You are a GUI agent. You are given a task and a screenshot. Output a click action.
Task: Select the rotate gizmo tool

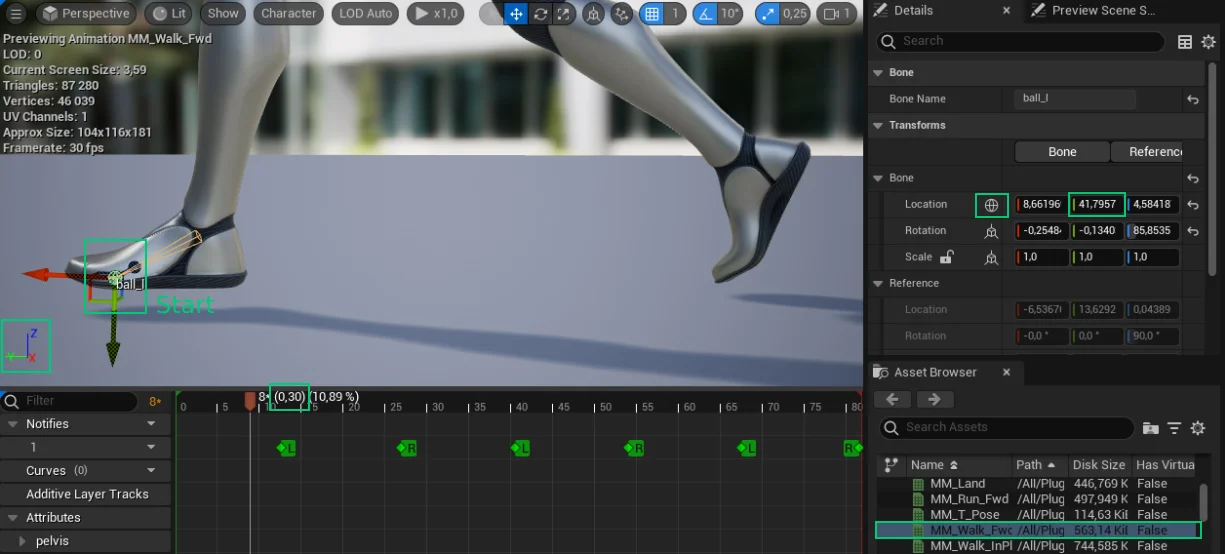(x=541, y=14)
